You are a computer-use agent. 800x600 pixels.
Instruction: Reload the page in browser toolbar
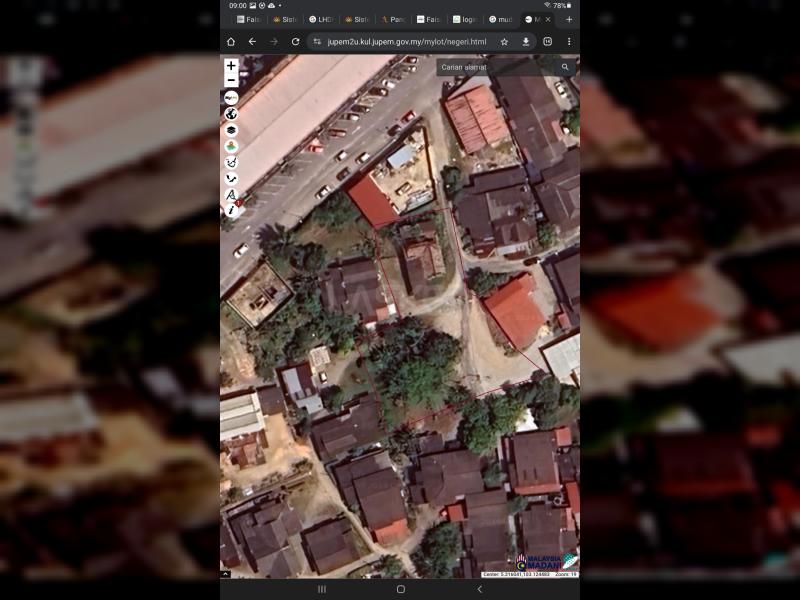click(295, 42)
